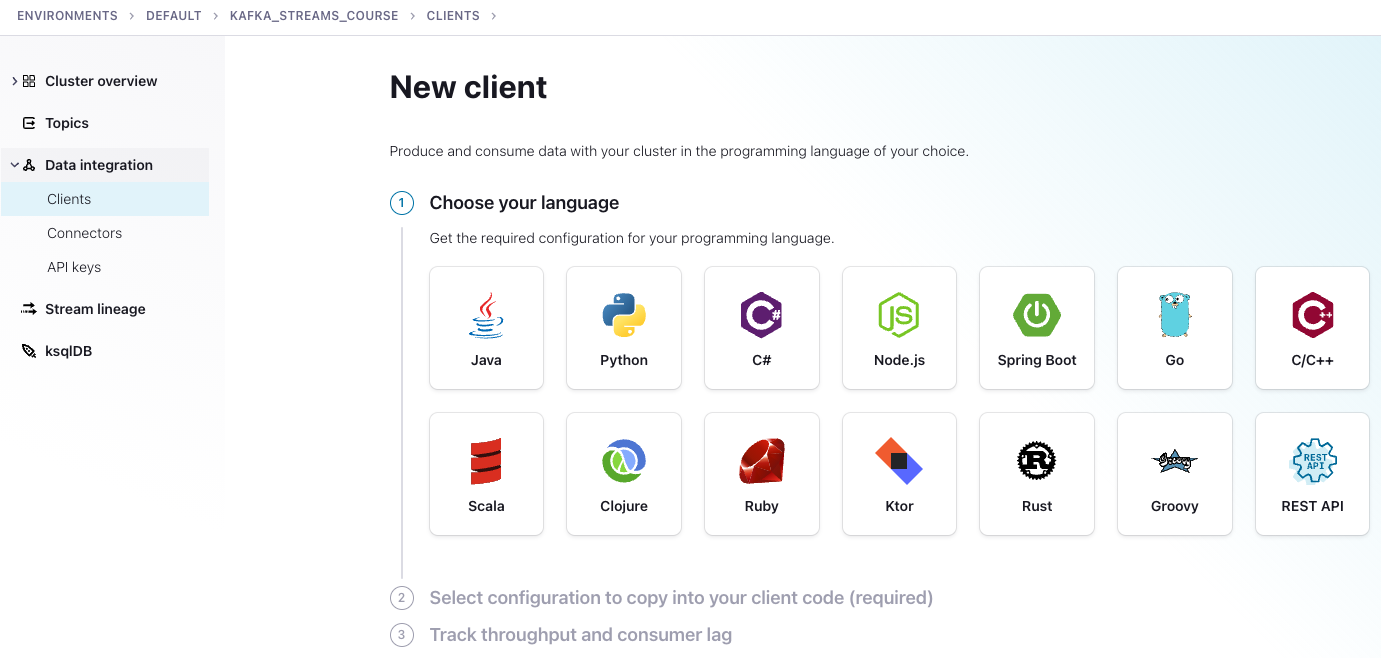Image resolution: width=1381 pixels, height=658 pixels.
Task: Select the Go gopher icon
Action: pos(1175,315)
